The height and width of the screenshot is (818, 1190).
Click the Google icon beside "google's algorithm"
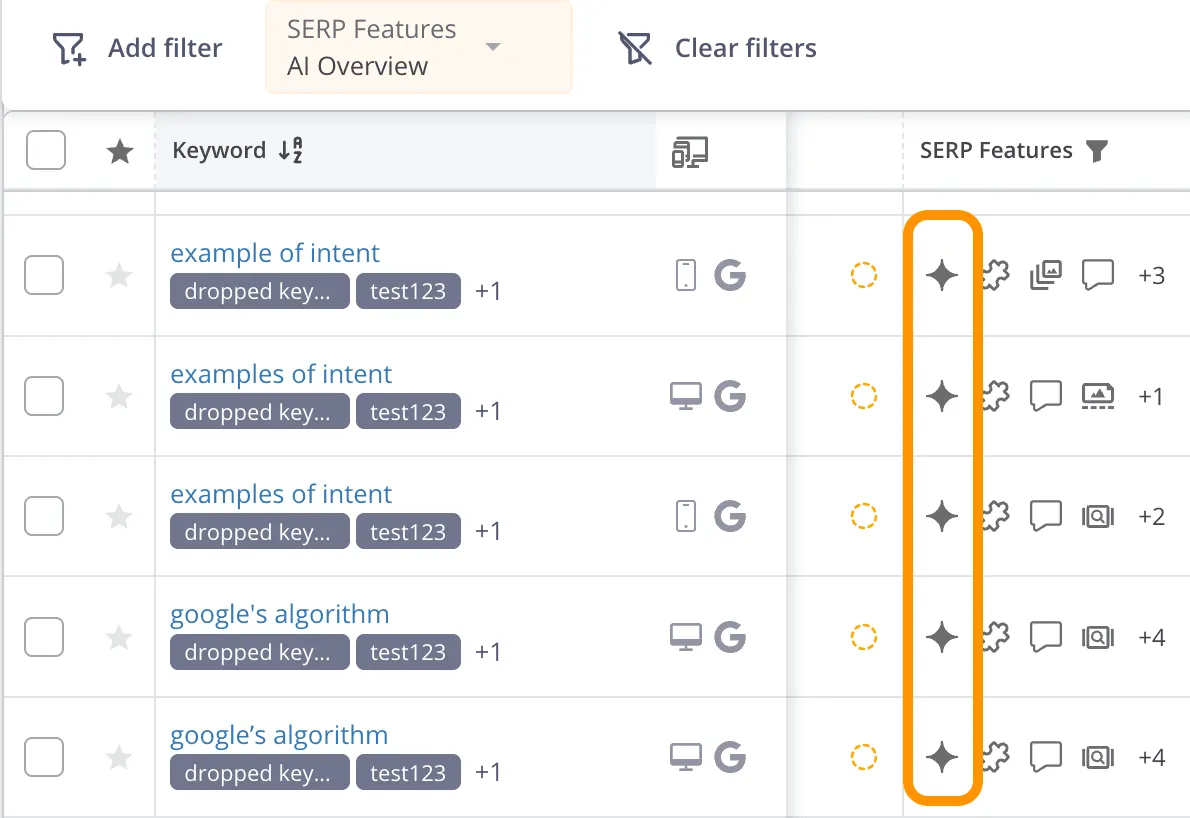[x=730, y=637]
